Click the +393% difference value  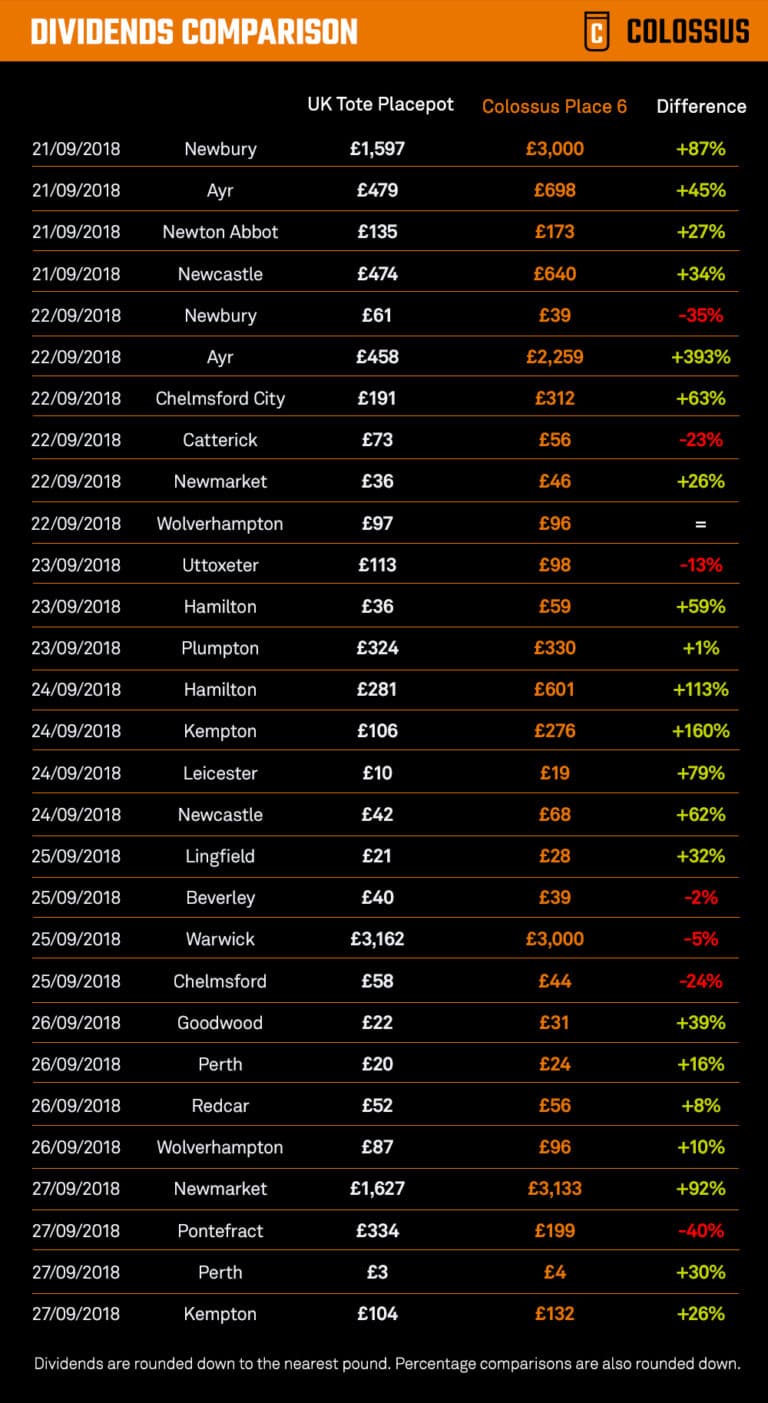[x=701, y=357]
